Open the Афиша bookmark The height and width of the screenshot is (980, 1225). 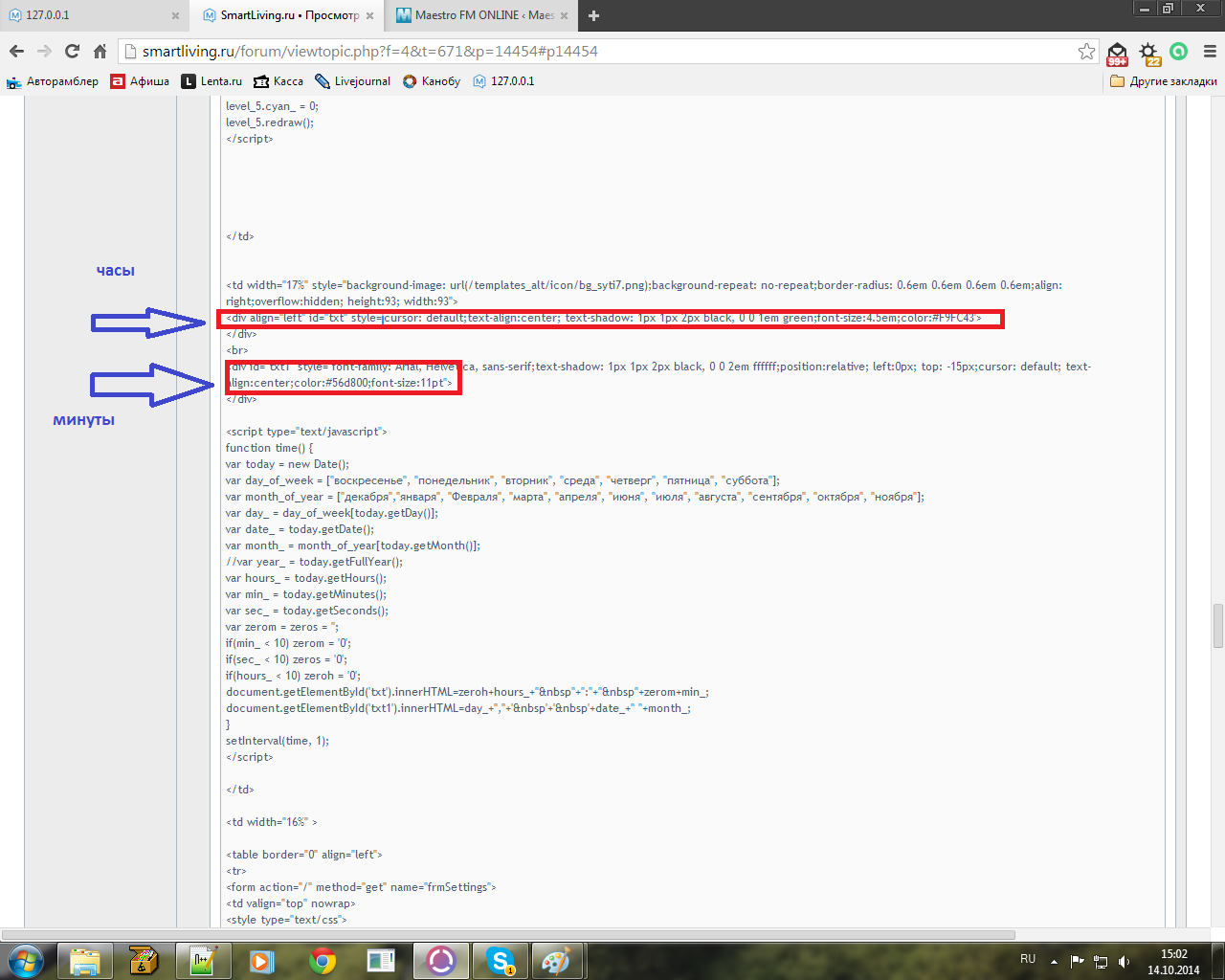point(140,81)
